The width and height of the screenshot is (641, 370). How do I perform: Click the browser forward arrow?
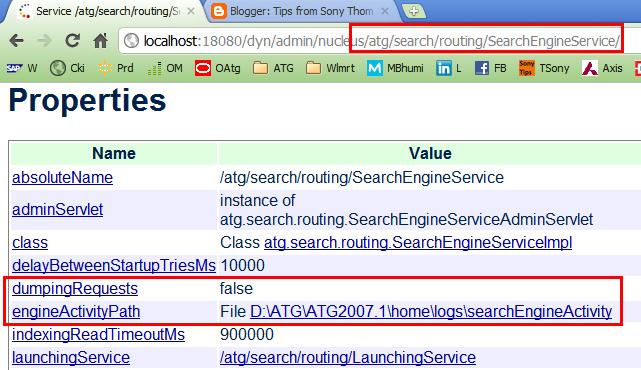pos(44,40)
